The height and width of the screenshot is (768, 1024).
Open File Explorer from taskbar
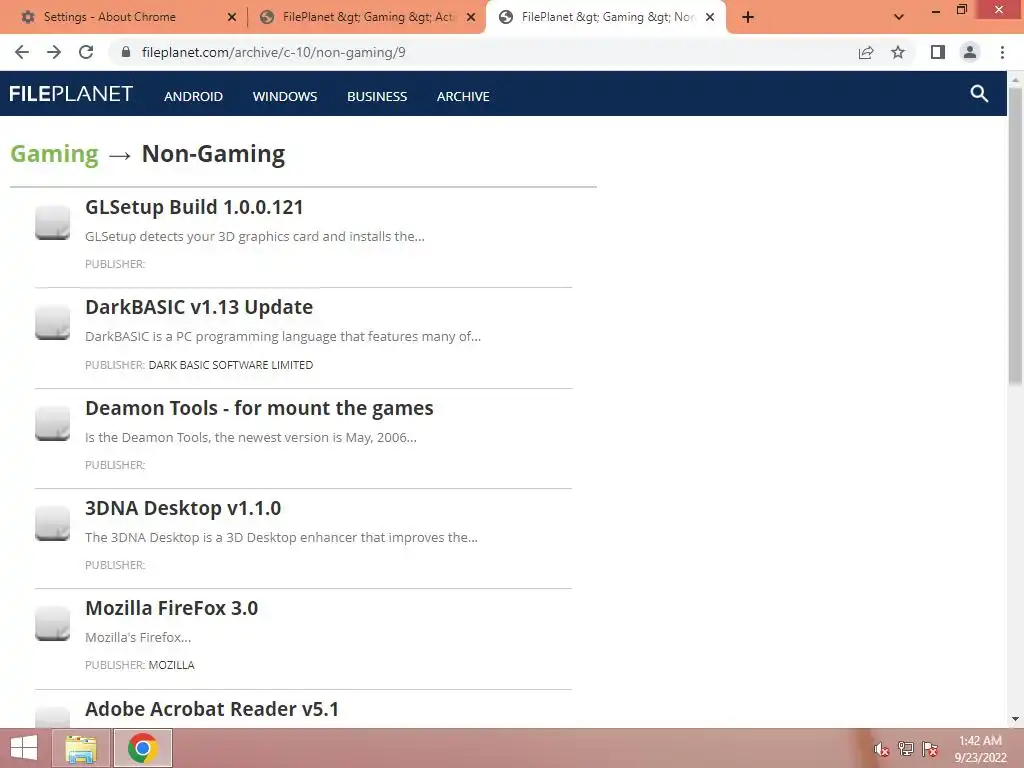[x=81, y=748]
